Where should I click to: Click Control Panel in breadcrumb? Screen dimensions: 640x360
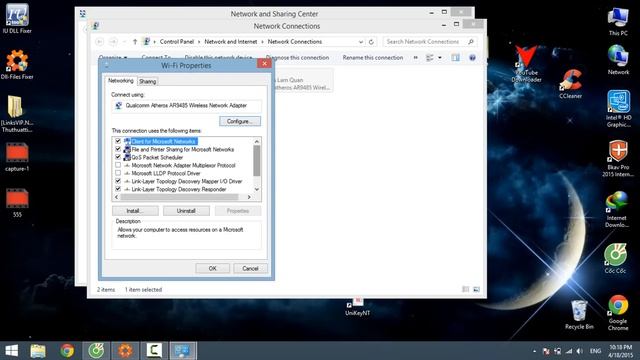pyautogui.click(x=177, y=42)
